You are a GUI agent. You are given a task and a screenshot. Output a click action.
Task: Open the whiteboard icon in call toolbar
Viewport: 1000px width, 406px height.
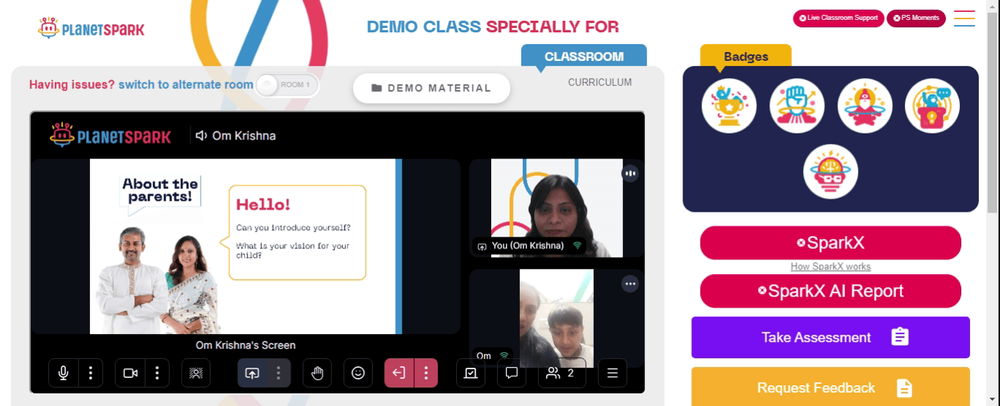[471, 373]
